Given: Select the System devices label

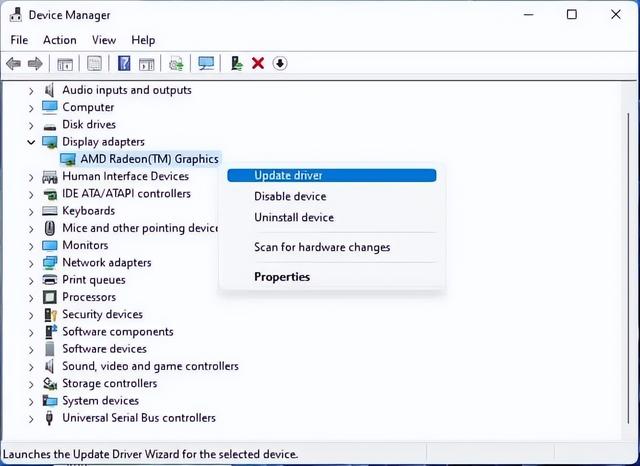Looking at the screenshot, I should point(100,401).
